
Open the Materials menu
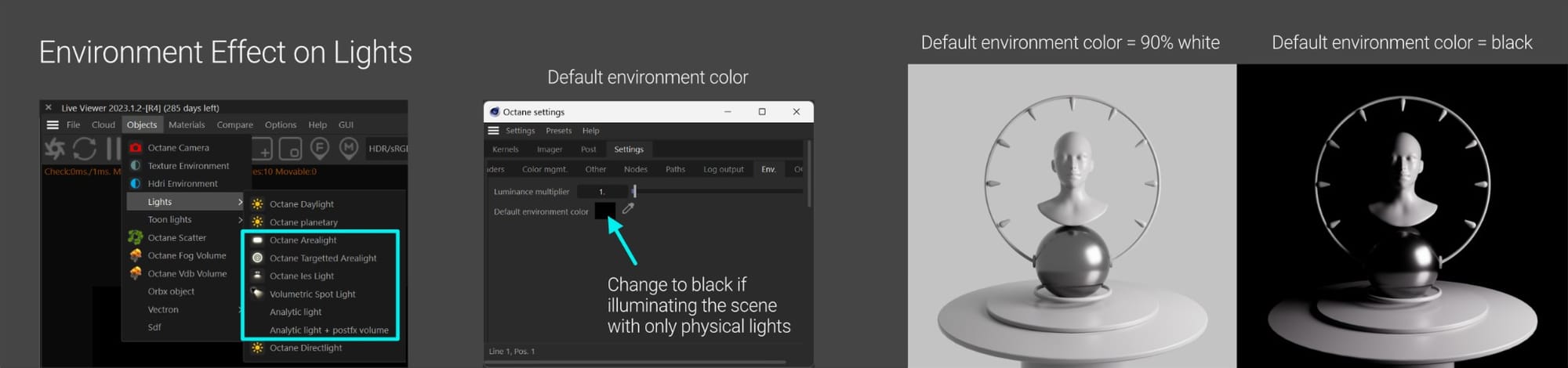pyautogui.click(x=187, y=124)
